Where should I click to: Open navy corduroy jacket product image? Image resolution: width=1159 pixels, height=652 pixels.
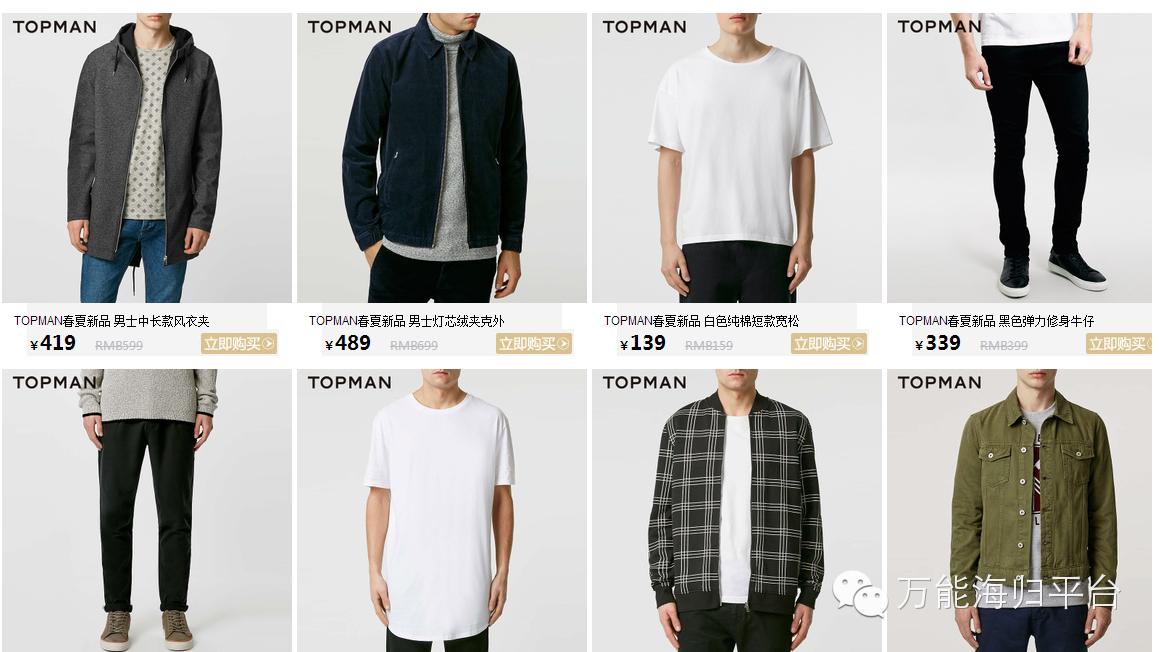[441, 157]
